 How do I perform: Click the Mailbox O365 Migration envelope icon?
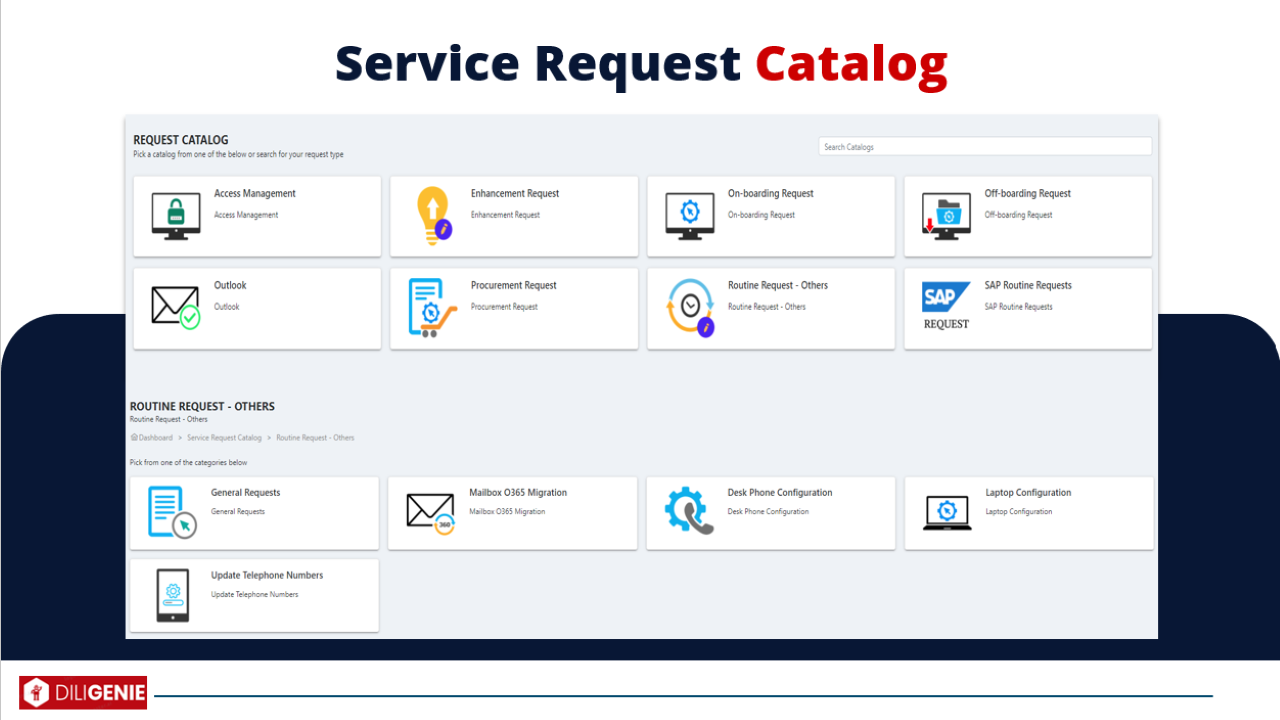(430, 512)
